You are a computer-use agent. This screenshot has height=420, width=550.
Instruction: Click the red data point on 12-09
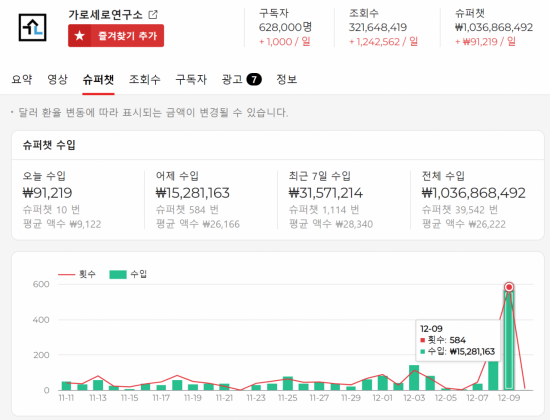[x=509, y=287]
